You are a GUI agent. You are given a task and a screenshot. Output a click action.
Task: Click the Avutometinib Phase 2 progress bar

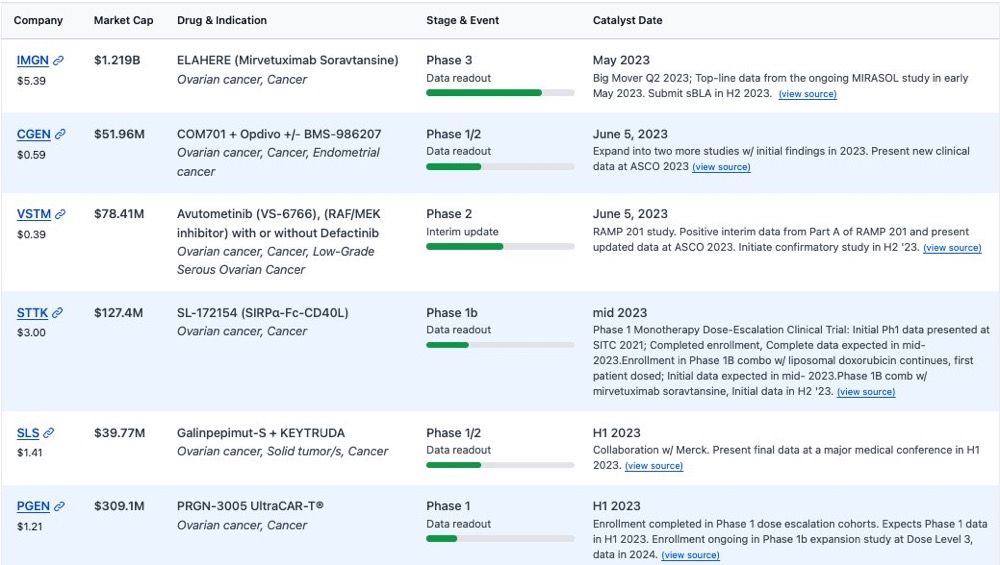pos(500,247)
